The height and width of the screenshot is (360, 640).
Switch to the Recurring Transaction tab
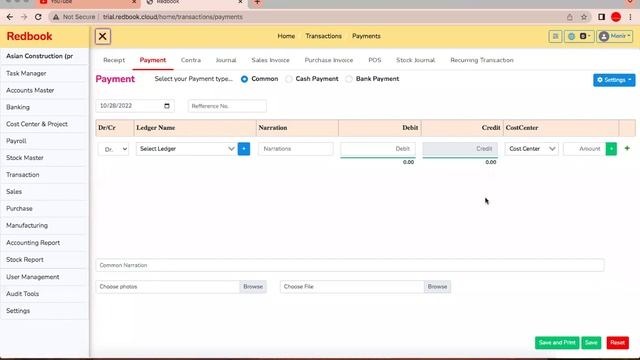coord(482,60)
